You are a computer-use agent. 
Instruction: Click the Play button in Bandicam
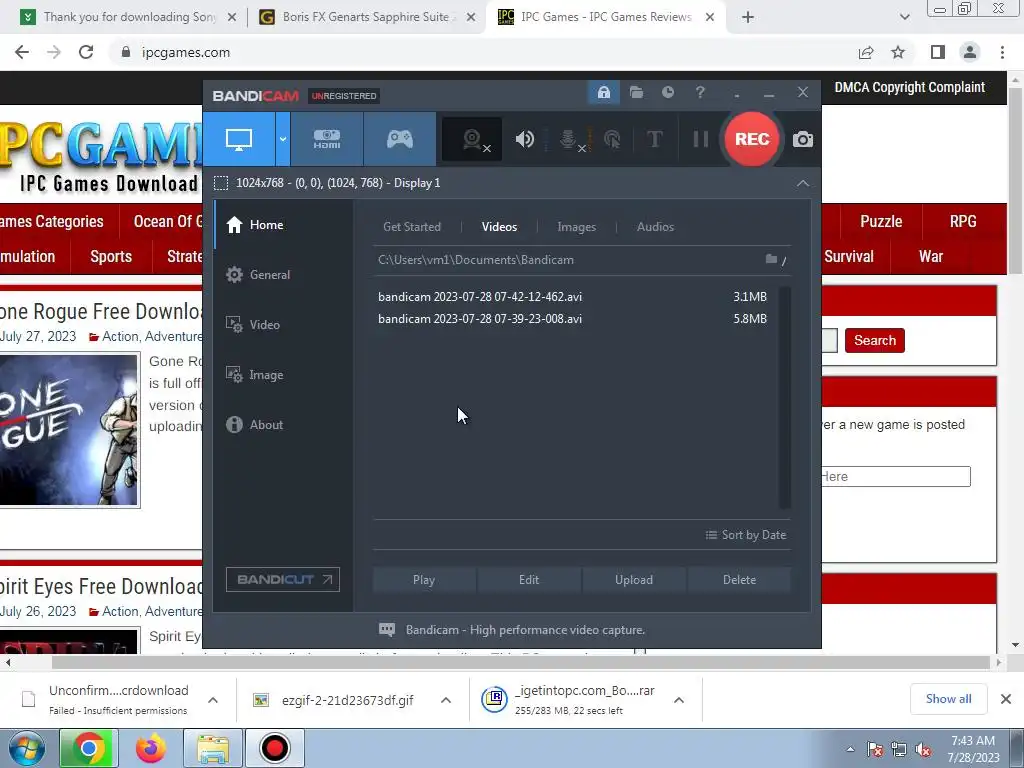pos(424,580)
